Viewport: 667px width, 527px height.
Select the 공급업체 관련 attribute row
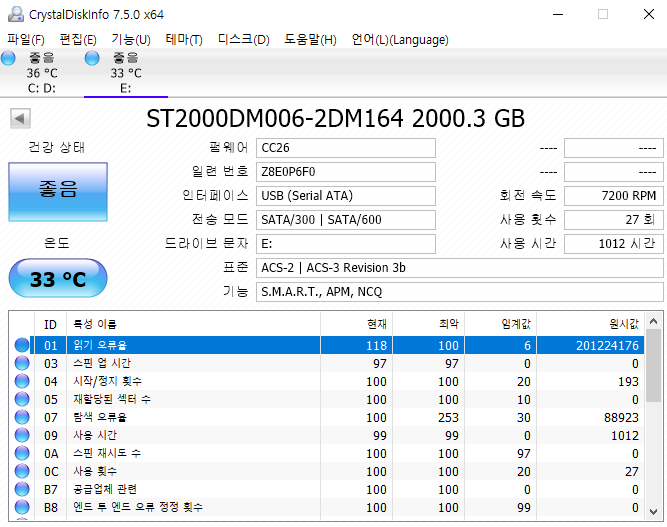327,489
